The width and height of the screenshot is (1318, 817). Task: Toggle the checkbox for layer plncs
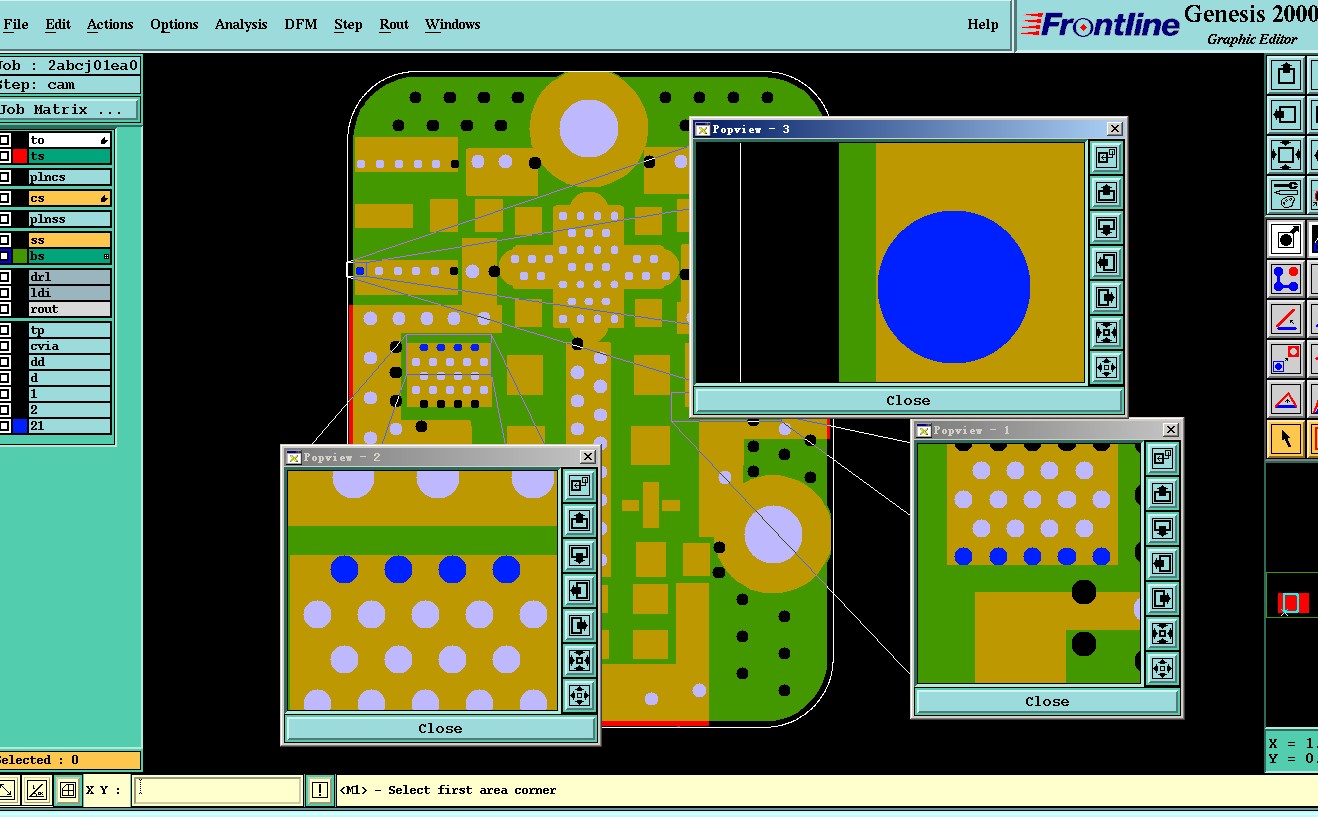(5, 177)
